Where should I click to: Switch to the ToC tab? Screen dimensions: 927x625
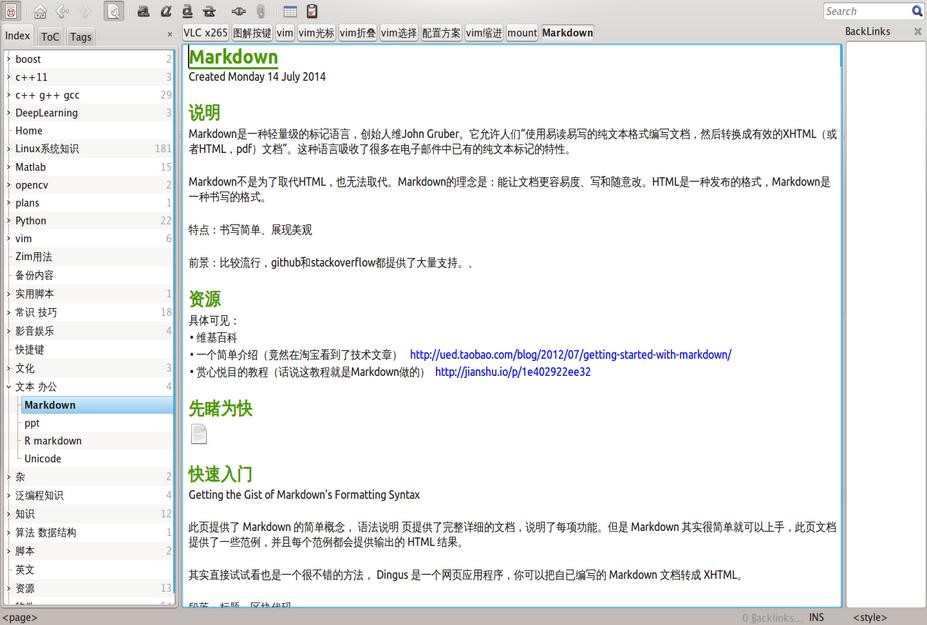(50, 37)
